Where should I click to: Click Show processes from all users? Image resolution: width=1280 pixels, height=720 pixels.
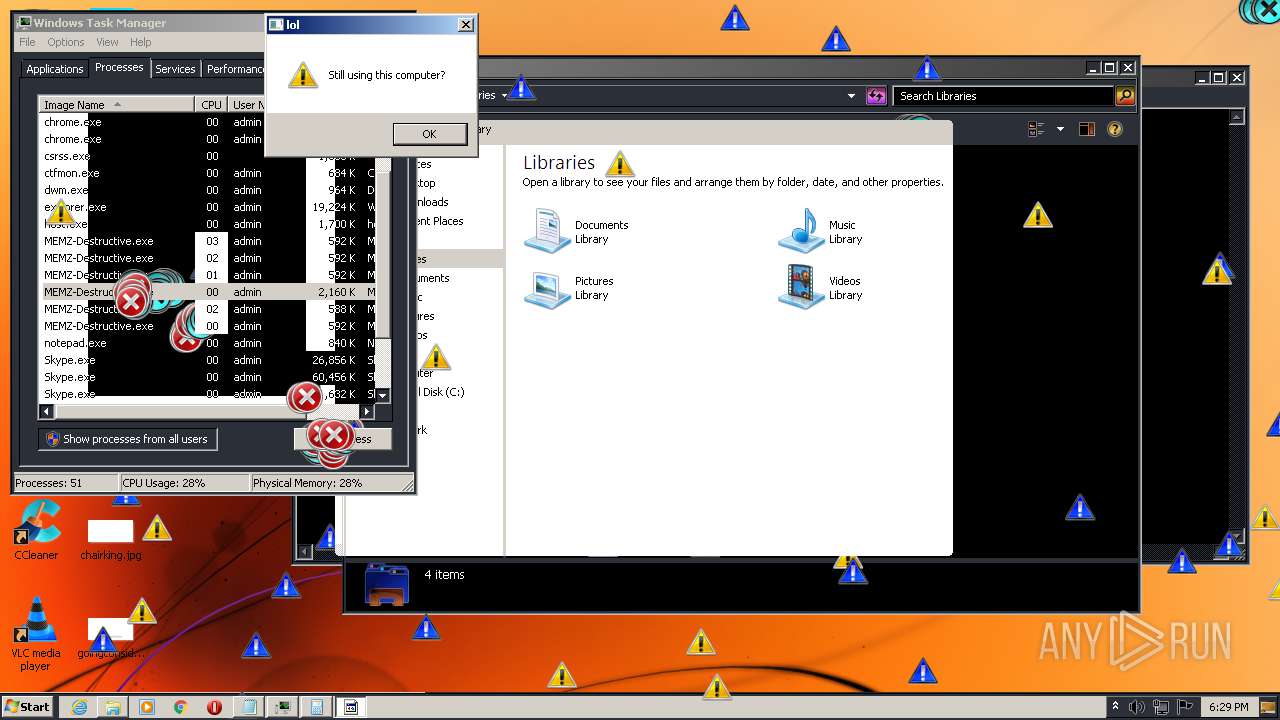(x=128, y=439)
